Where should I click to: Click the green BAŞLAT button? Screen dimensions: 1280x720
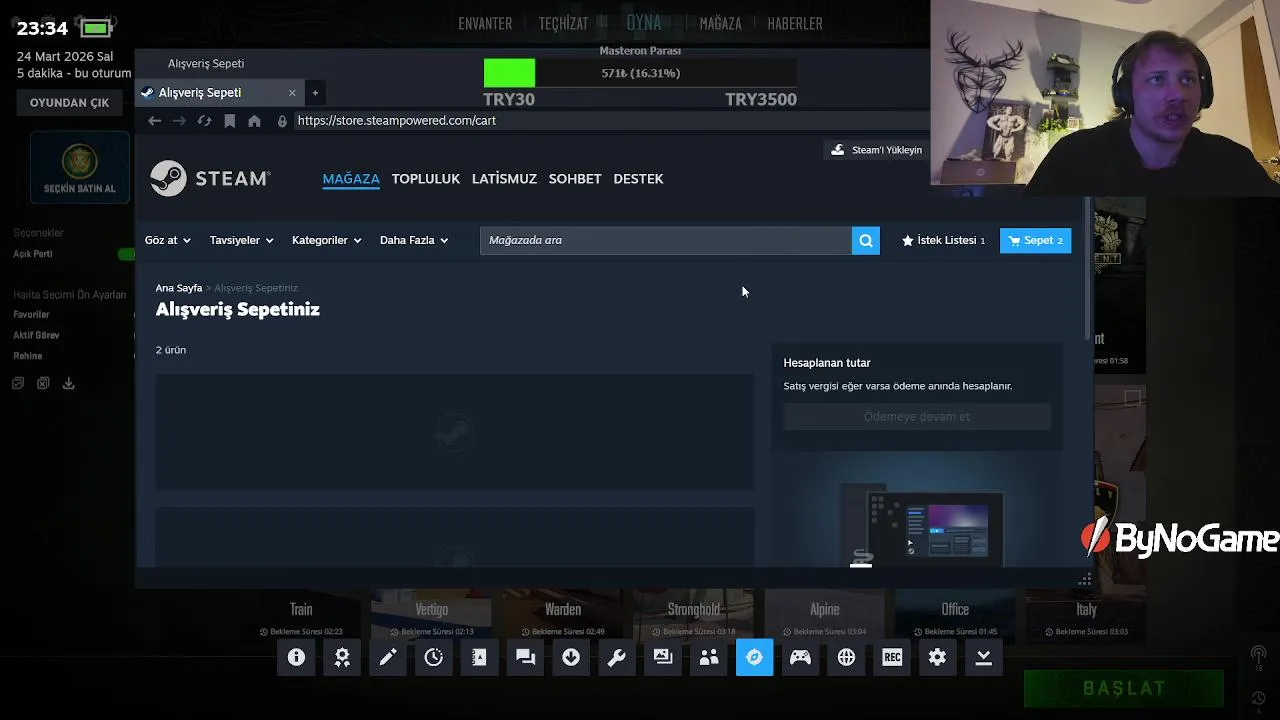tap(1124, 688)
